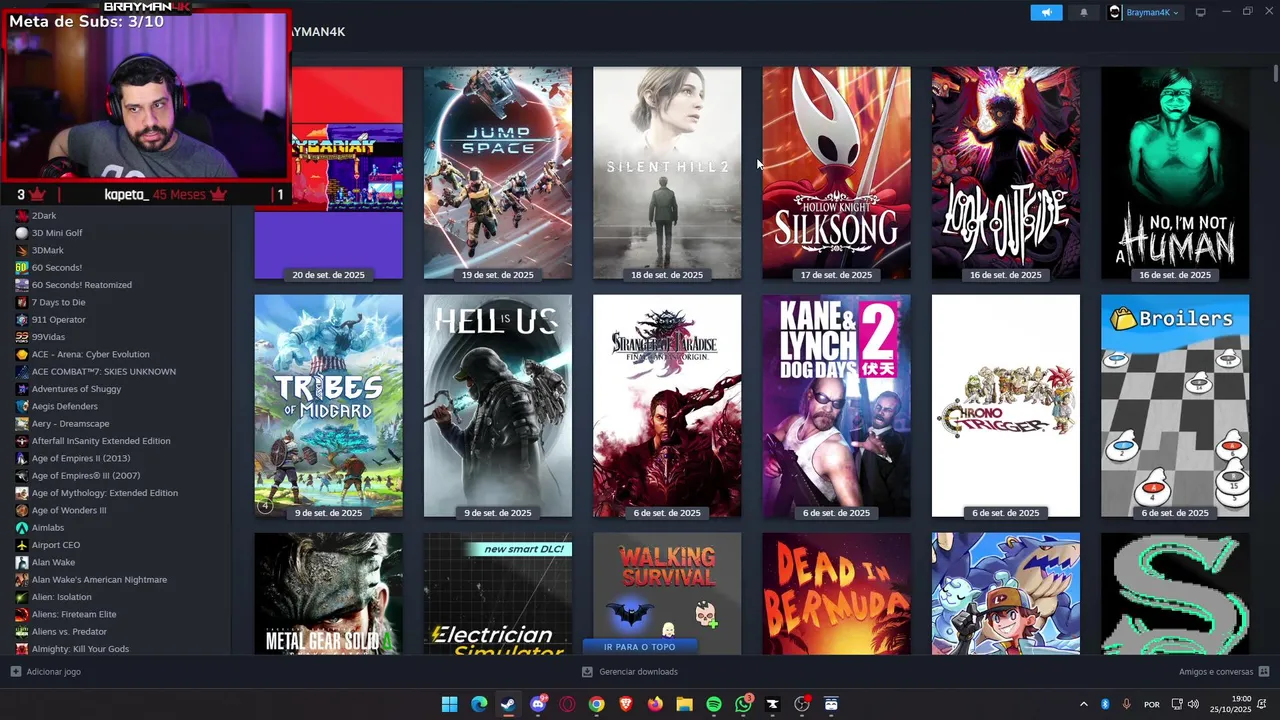Image resolution: width=1280 pixels, height=720 pixels.
Task: Click the Airport CEO plane icon
Action: [x=22, y=545]
